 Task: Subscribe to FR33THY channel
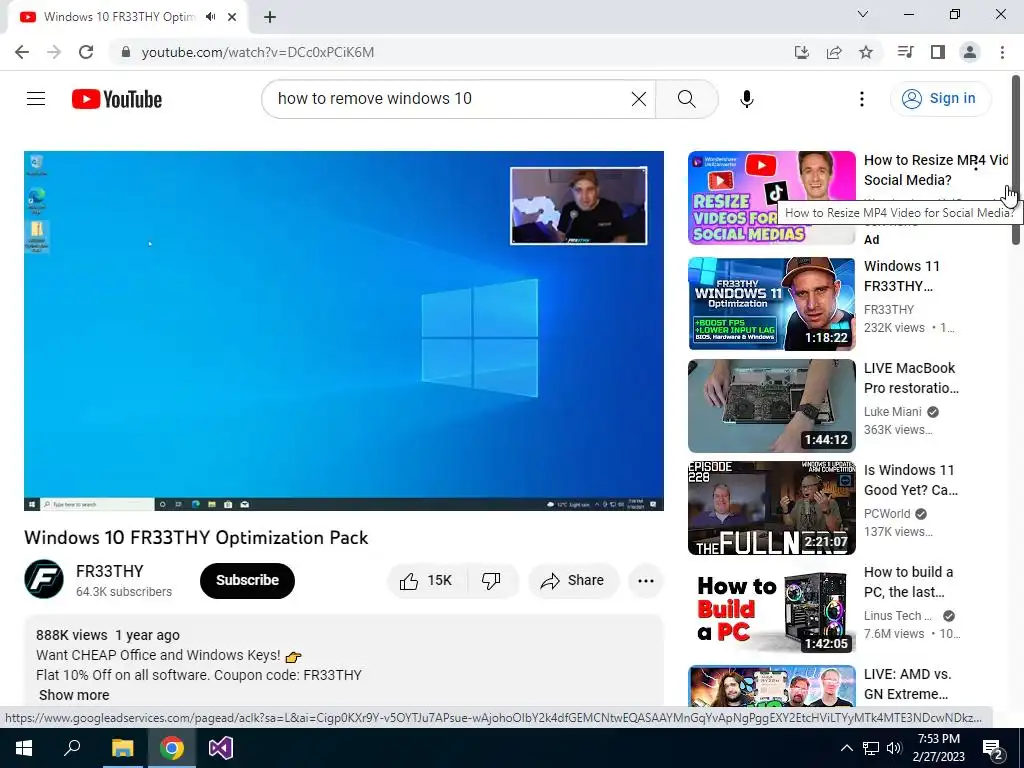[x=247, y=580]
